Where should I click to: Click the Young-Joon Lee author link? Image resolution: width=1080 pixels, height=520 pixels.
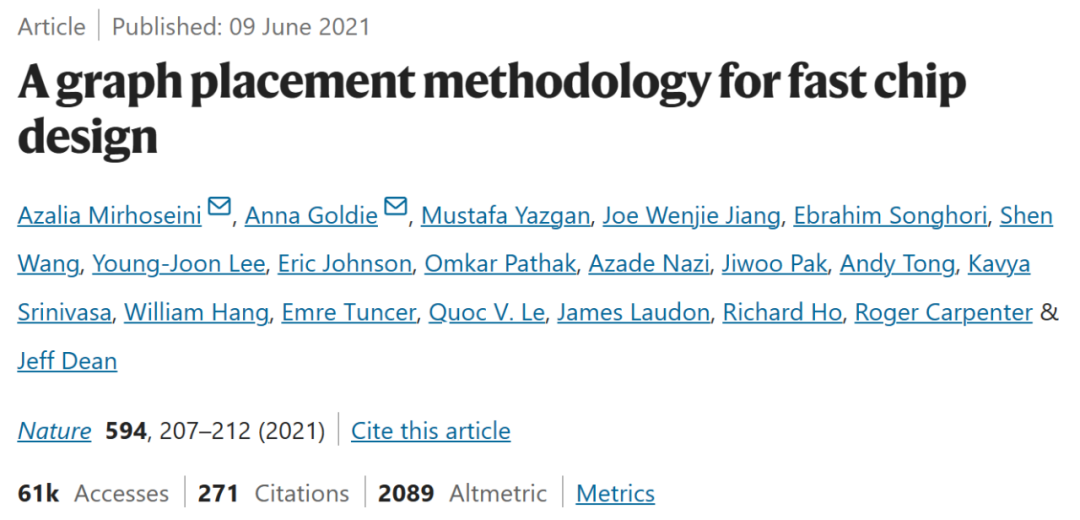178,264
